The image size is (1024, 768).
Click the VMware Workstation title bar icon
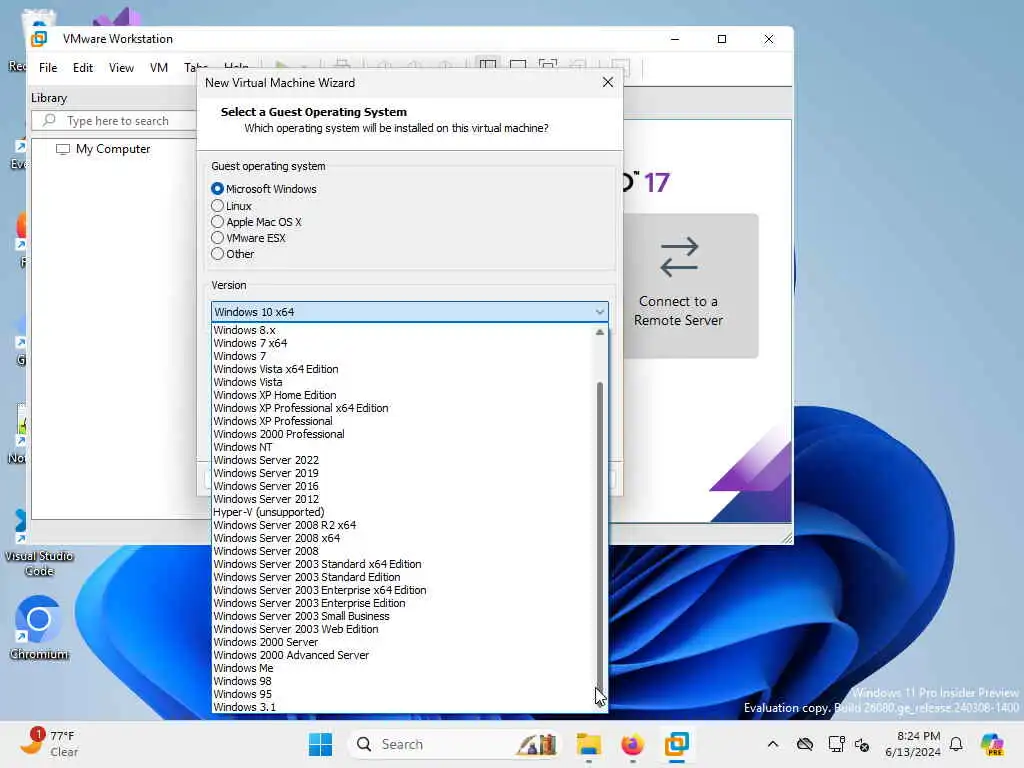point(39,39)
